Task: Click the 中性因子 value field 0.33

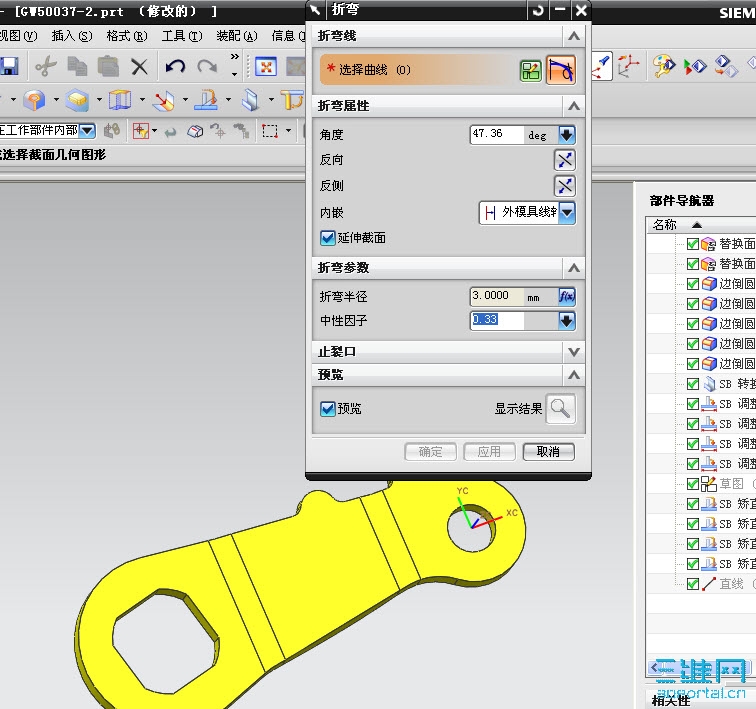Action: click(x=497, y=321)
